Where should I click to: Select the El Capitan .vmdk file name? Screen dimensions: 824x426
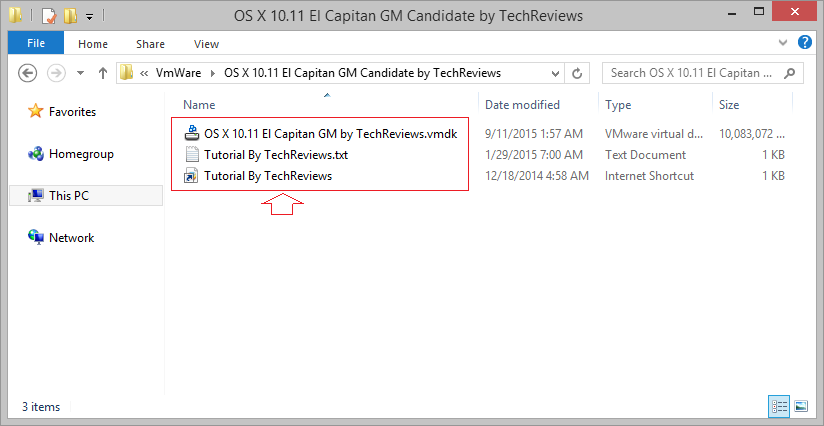pyautogui.click(x=331, y=134)
